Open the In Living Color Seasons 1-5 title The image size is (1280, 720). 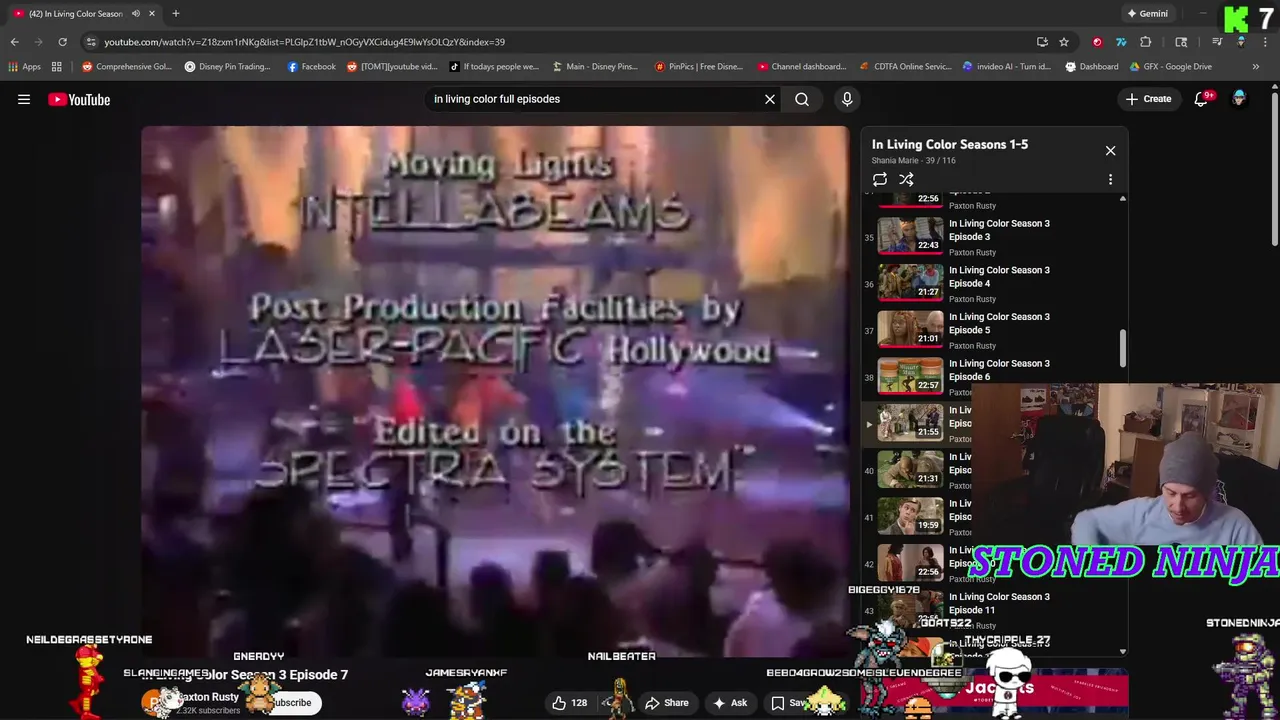[x=950, y=144]
